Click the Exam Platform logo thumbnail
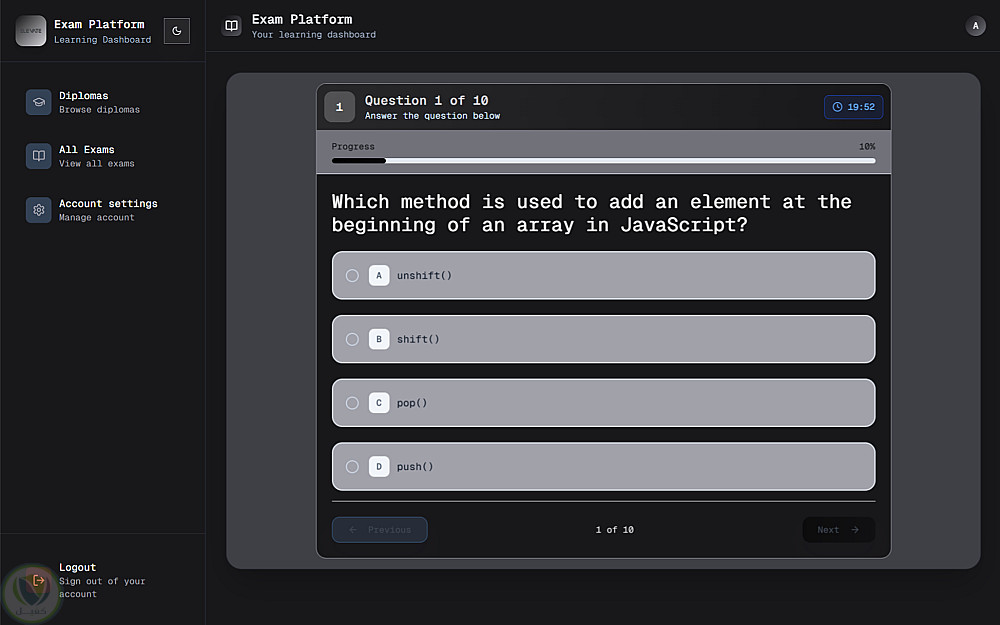The width and height of the screenshot is (1000, 625). tap(31, 31)
